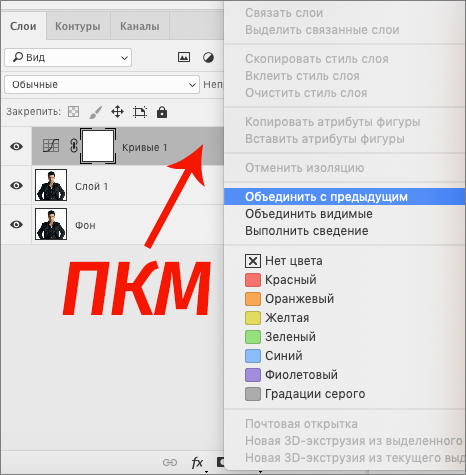Screen dimensions: 466x475
Task: Select the Фон layer thumbnail
Action: point(51,224)
